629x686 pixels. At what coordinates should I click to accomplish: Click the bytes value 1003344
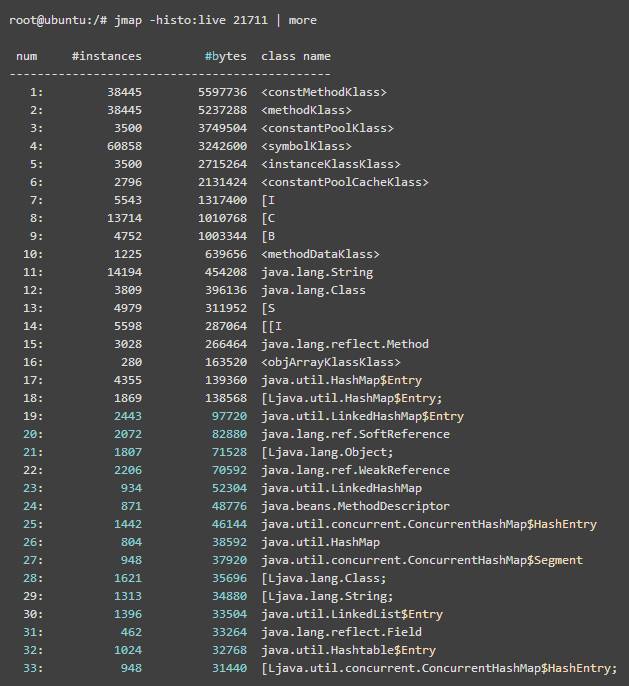pyautogui.click(x=222, y=236)
